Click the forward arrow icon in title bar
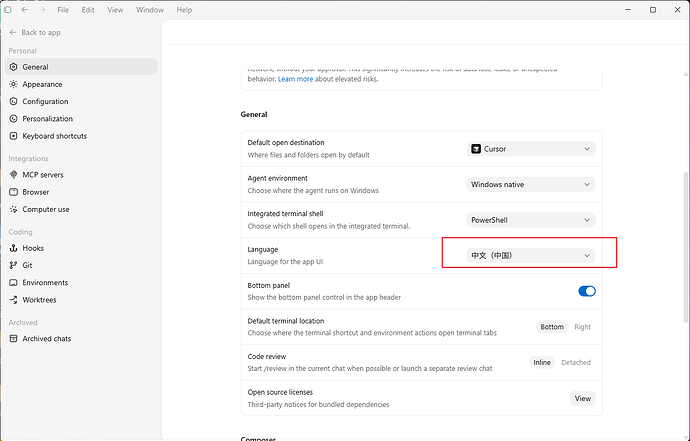This screenshot has width=690, height=441. [x=42, y=10]
